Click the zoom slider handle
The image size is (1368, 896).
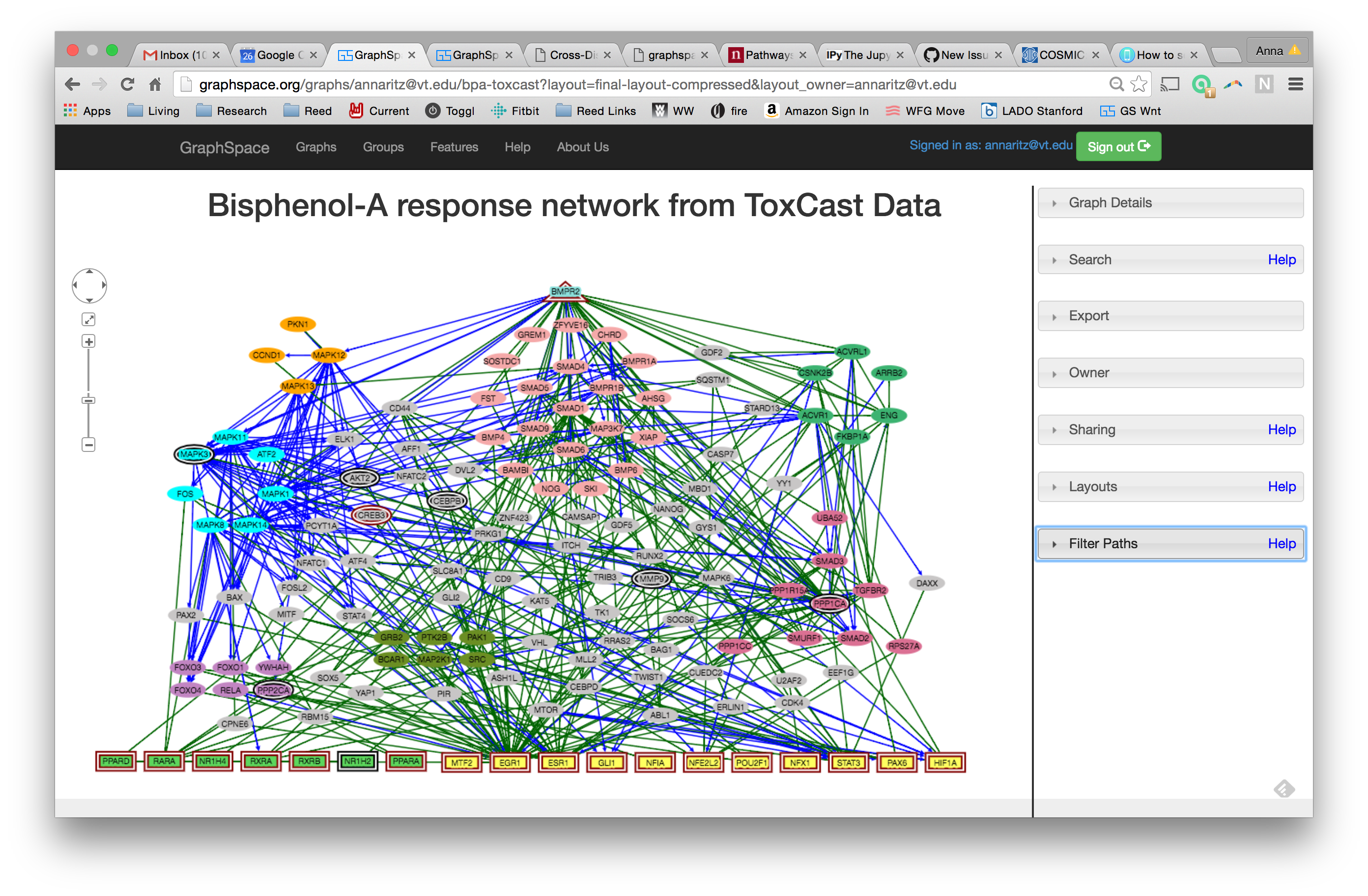(88, 400)
